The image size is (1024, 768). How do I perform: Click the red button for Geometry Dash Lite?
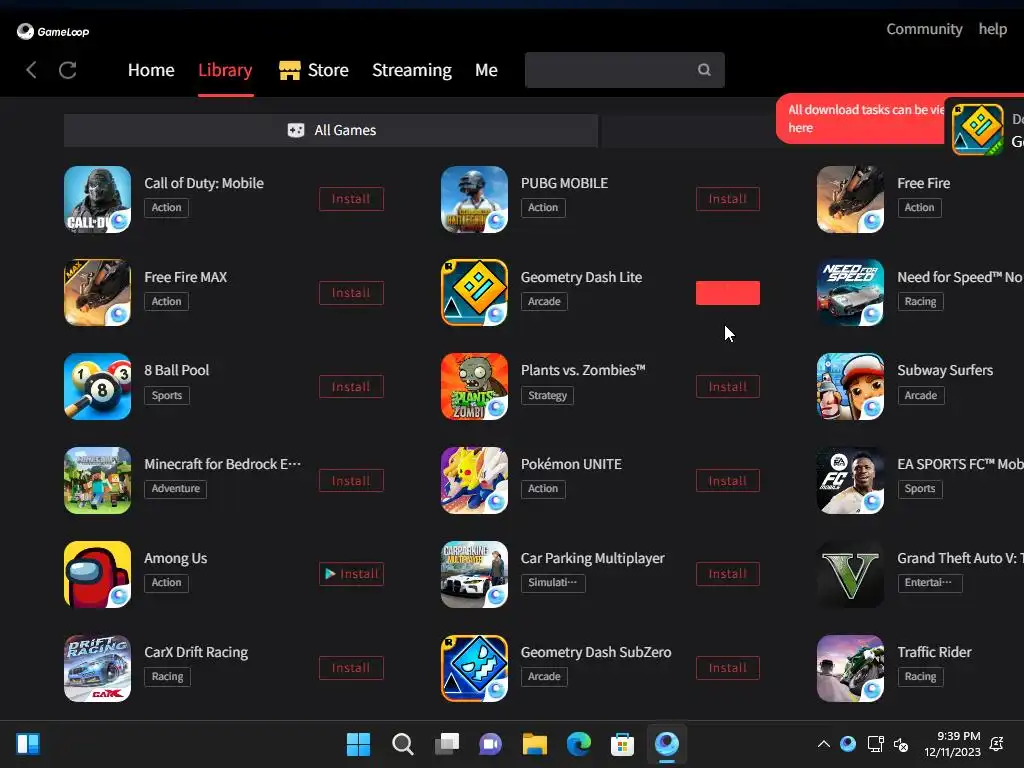[x=728, y=293]
